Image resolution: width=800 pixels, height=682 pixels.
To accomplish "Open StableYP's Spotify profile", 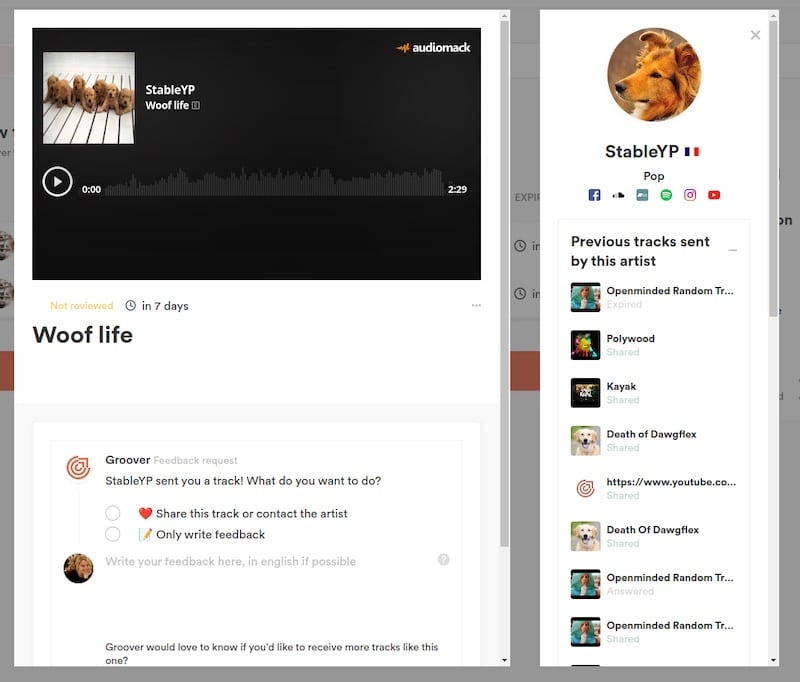I will pyautogui.click(x=666, y=195).
